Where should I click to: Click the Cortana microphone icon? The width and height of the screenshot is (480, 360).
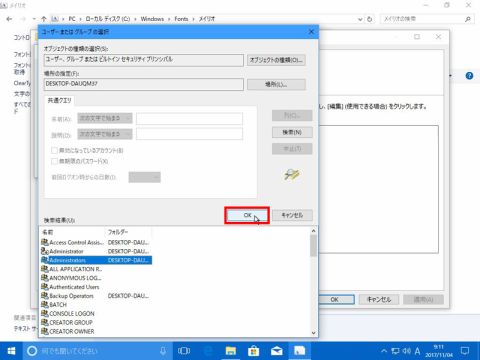tap(163, 351)
